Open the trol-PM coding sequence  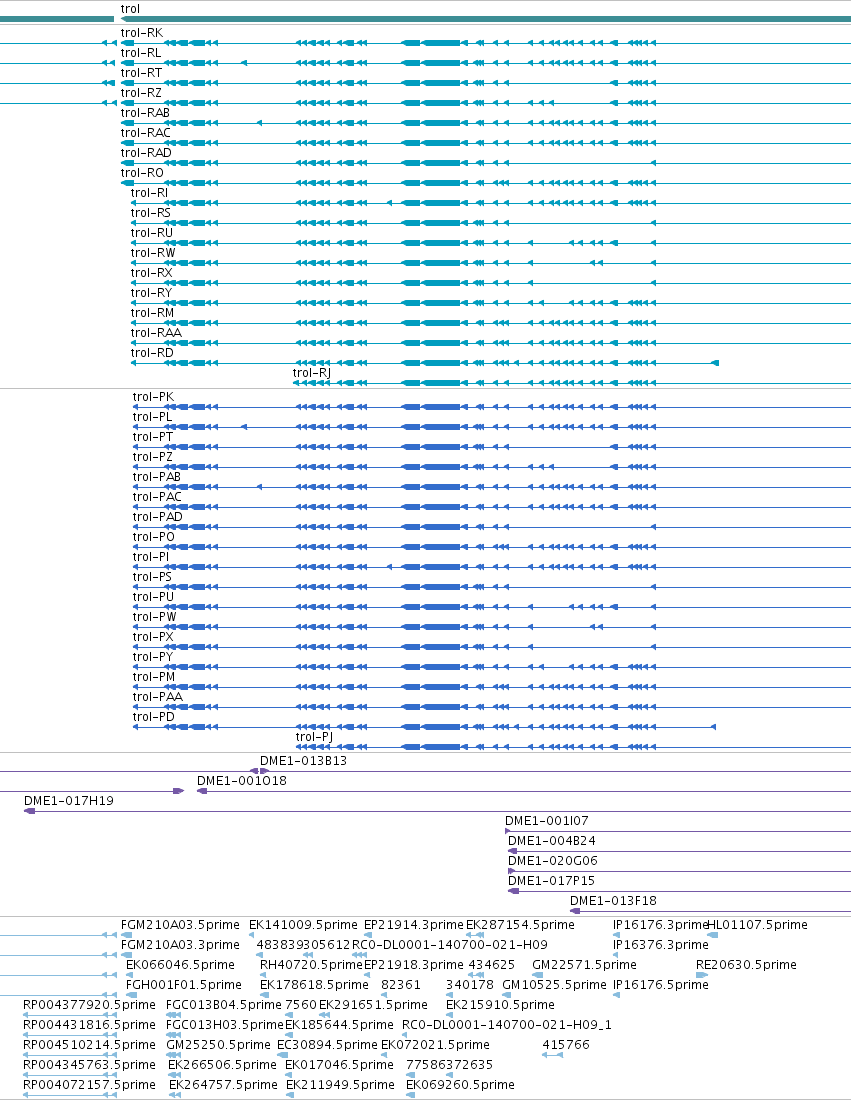pyautogui.click(x=154, y=676)
